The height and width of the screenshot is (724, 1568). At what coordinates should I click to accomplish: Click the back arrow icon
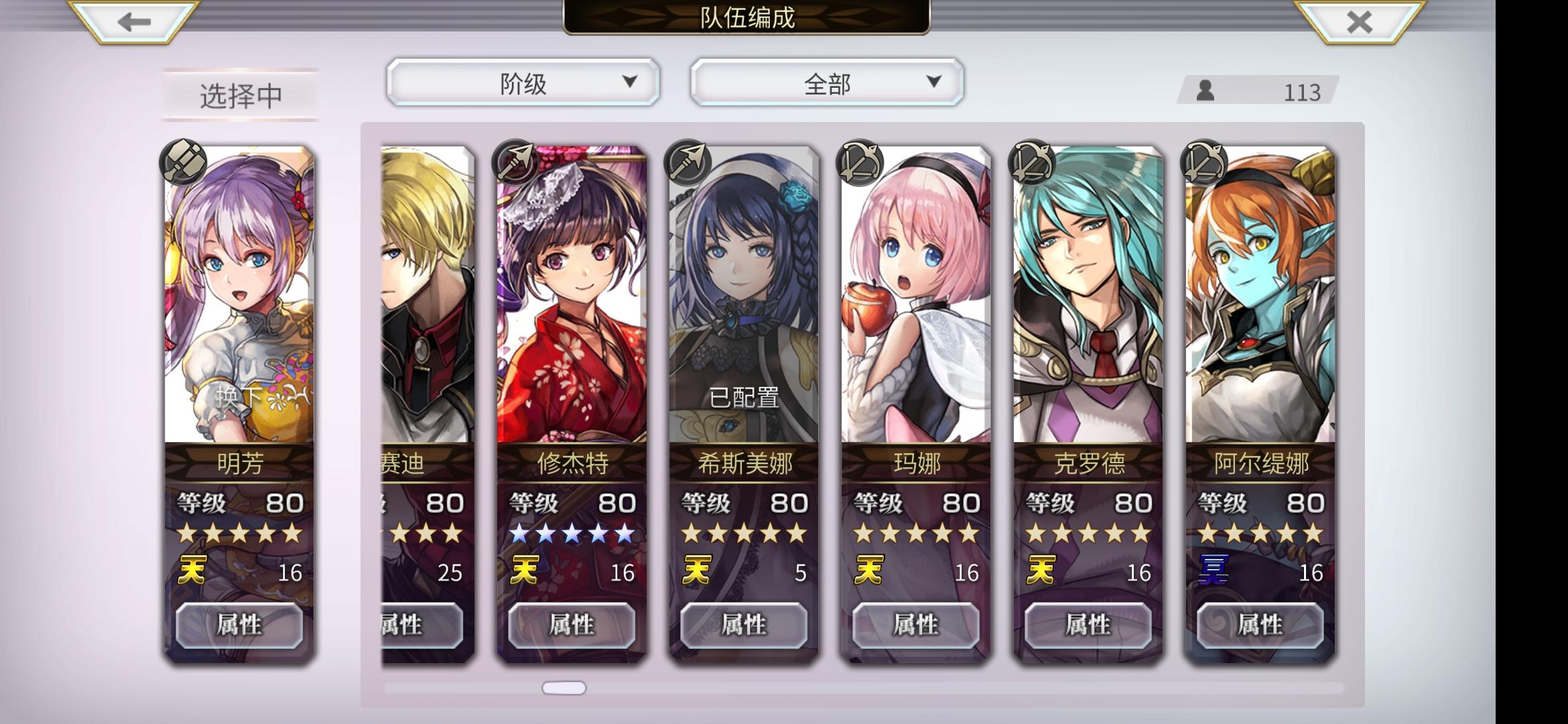click(134, 22)
